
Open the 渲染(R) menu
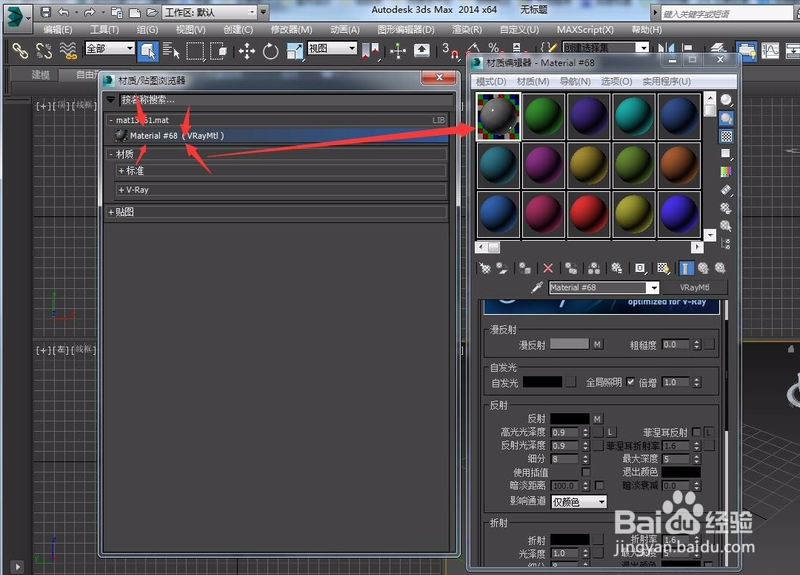click(467, 30)
